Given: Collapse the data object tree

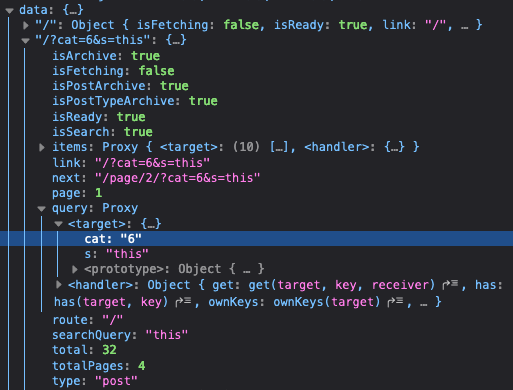Looking at the screenshot, I should [x=10, y=11].
